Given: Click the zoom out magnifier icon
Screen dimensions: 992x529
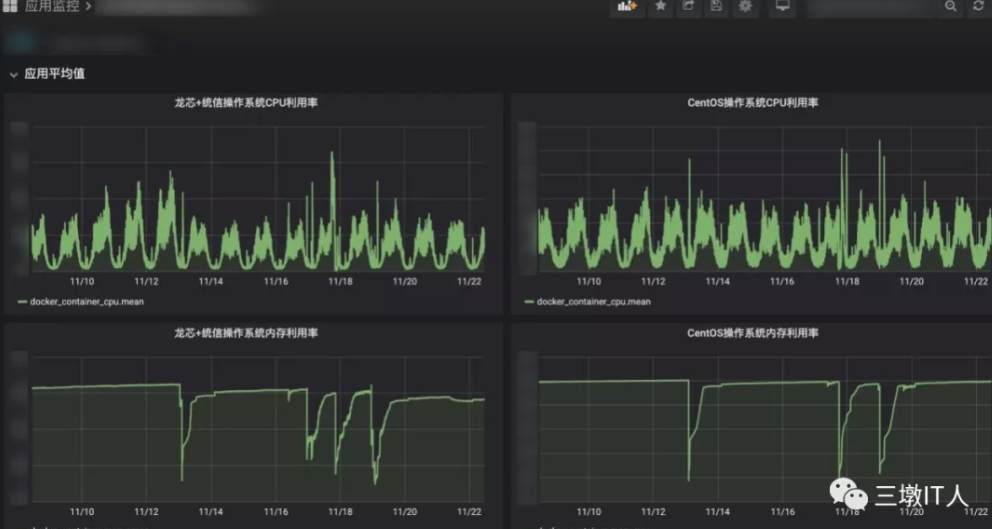Looking at the screenshot, I should tap(951, 7).
